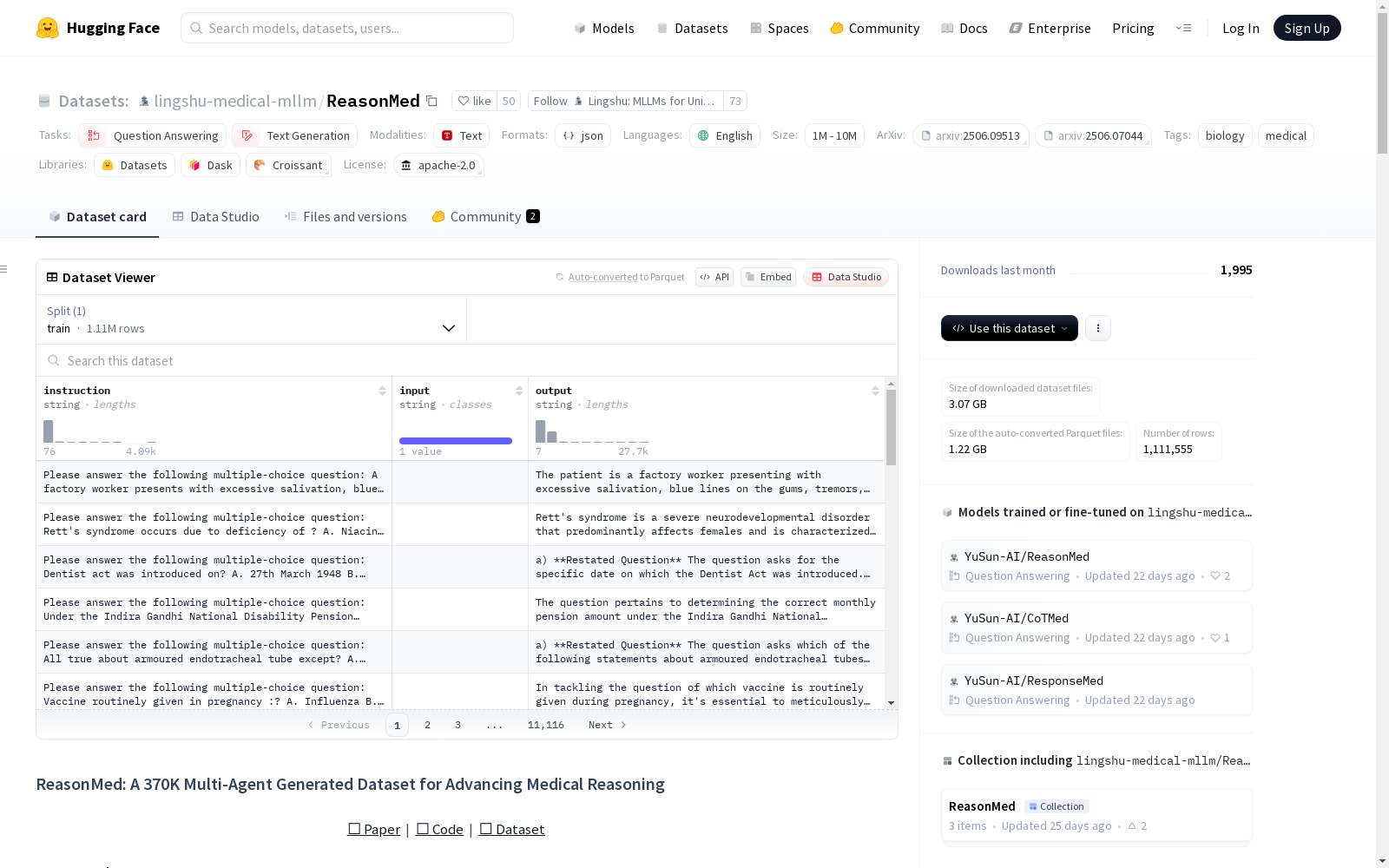Viewport: 1389px width, 868px height.
Task: Expand the Use this dataset dropdown
Action: click(1010, 328)
